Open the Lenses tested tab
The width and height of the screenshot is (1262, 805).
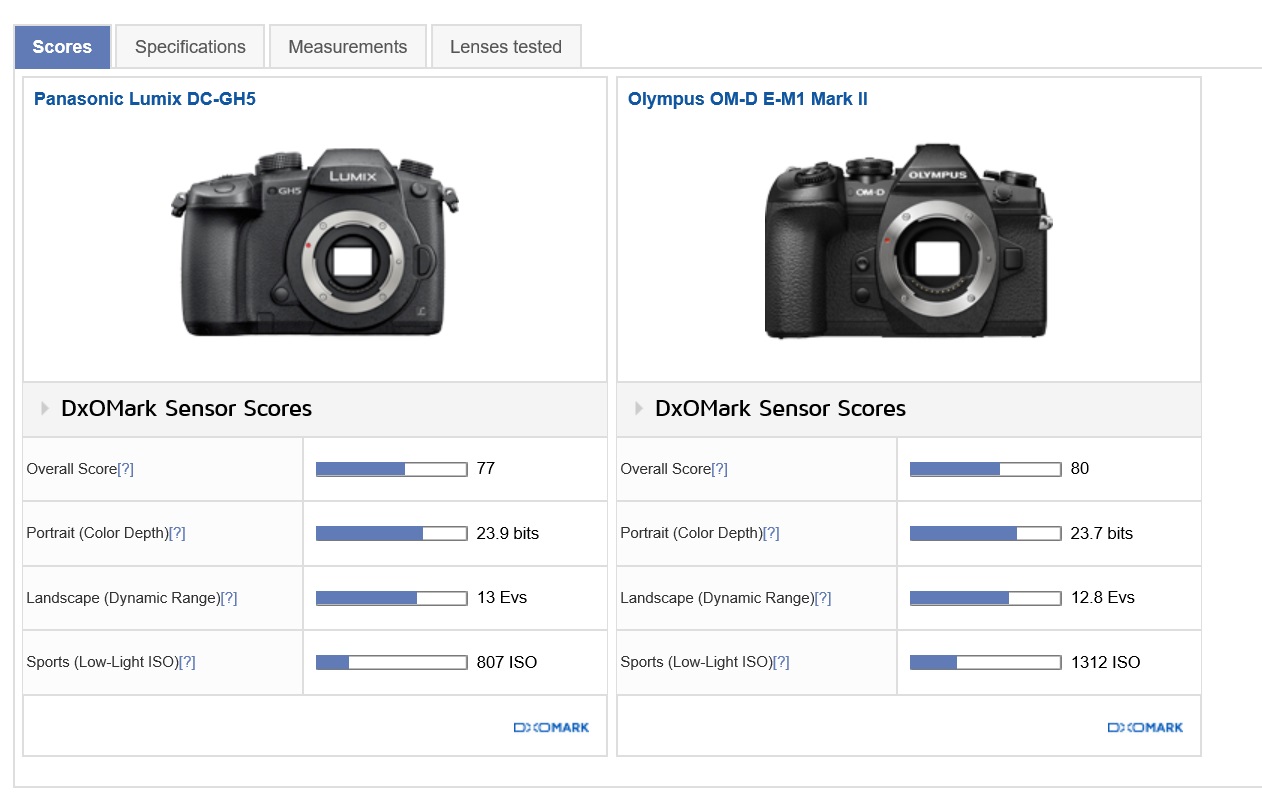(506, 47)
